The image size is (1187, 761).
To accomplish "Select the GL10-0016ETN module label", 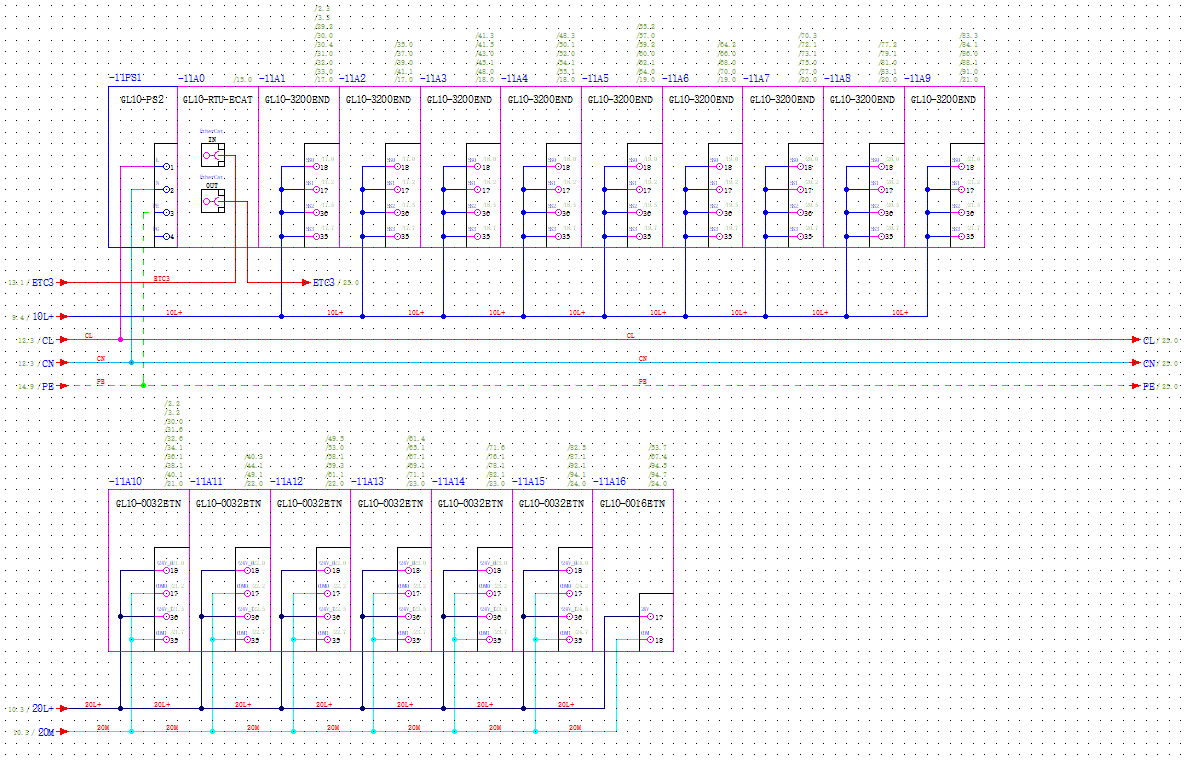I will (x=632, y=504).
